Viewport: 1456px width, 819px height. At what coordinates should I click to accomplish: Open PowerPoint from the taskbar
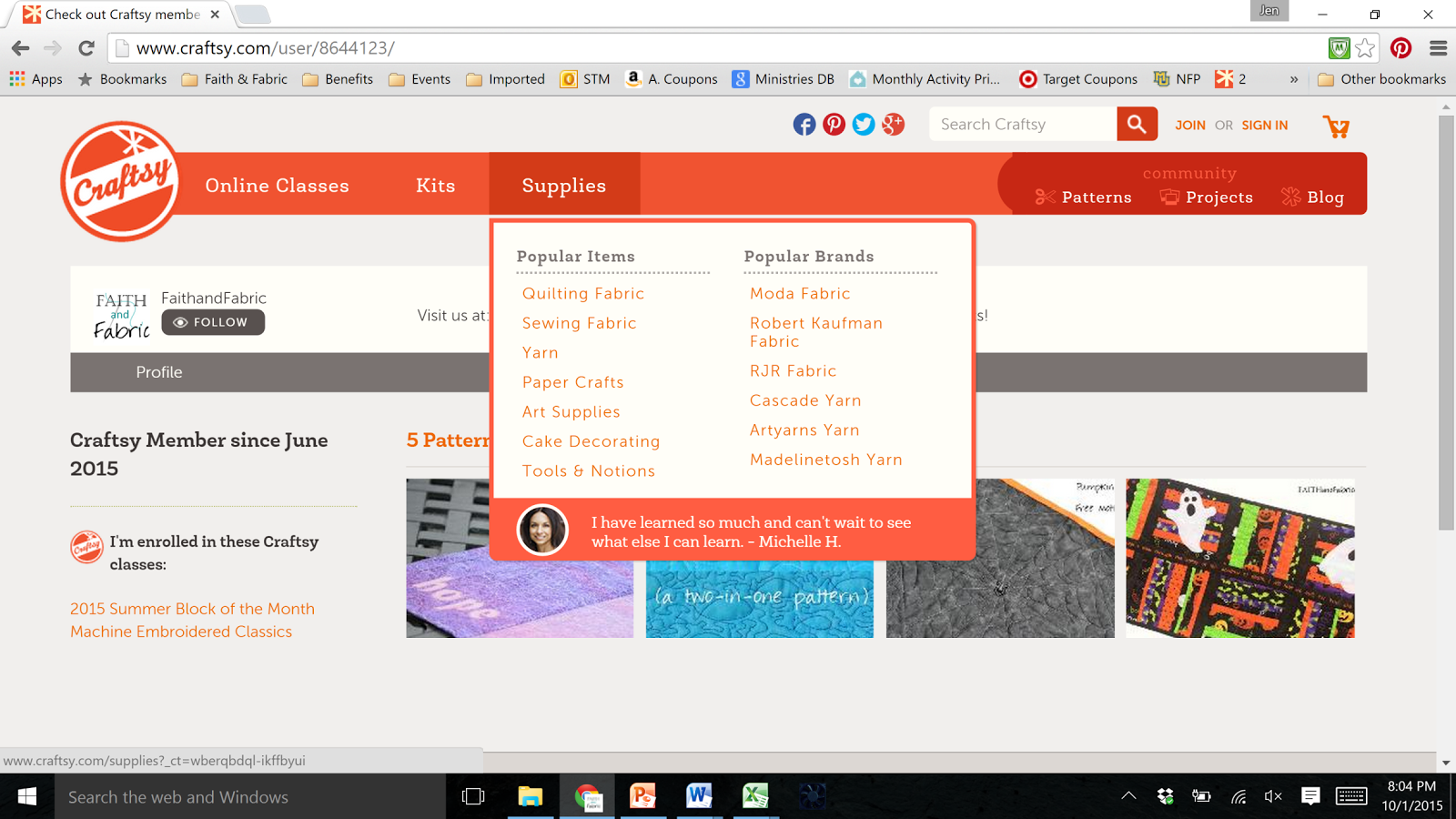coord(643,796)
